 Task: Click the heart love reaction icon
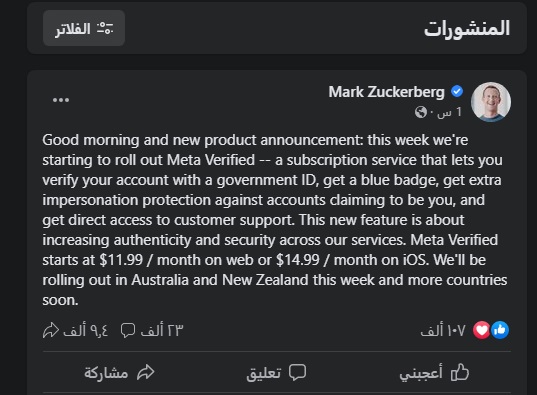(x=482, y=330)
